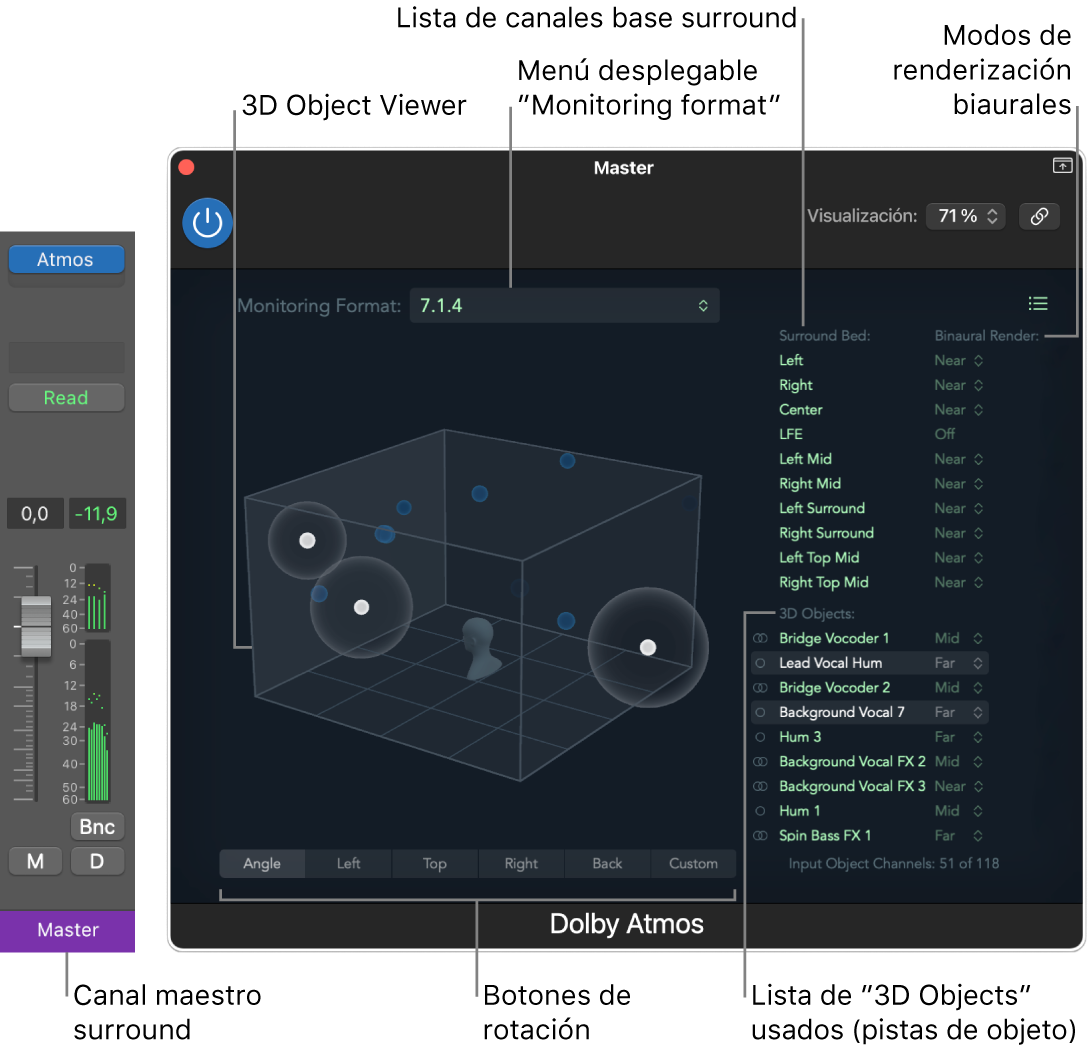Click the stereo icon beside Background Vocal FX 2
This screenshot has width=1088, height=1053.
(x=760, y=761)
